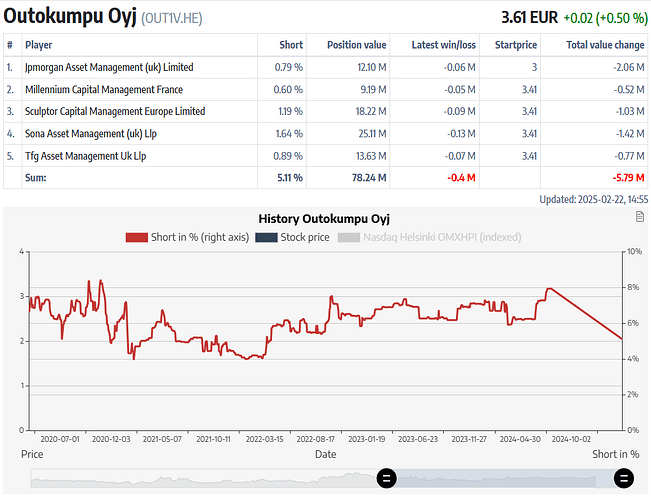
Task: Click the 3.61 EUR price
Action: point(529,17)
